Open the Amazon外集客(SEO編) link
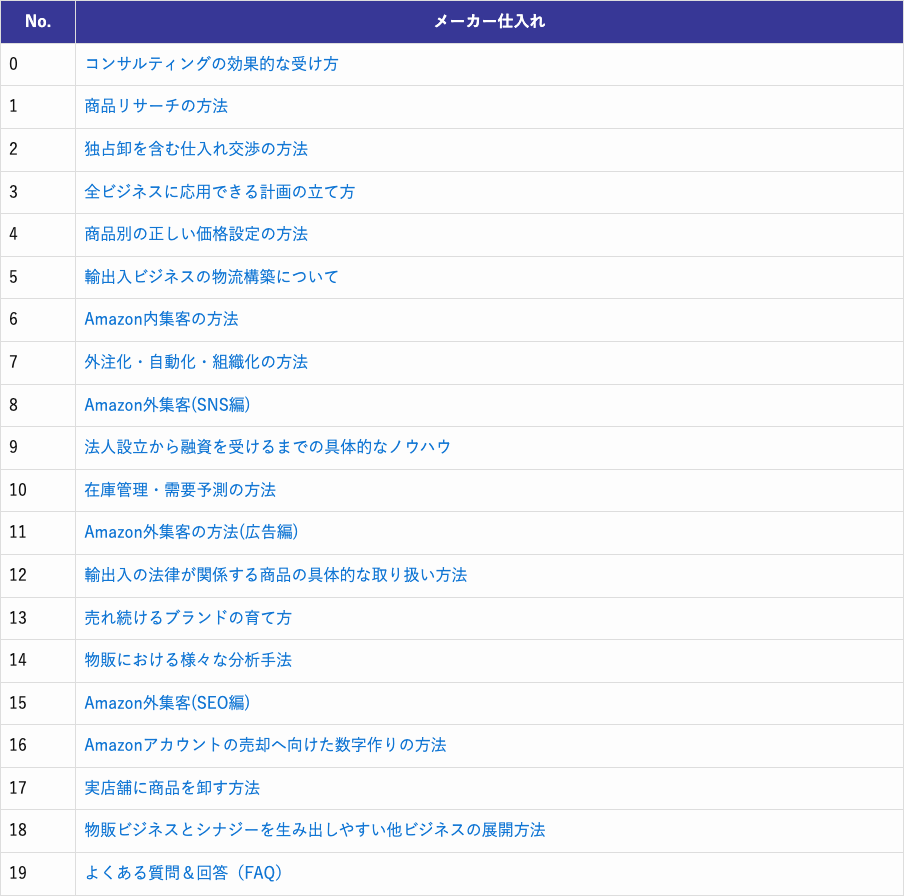The height and width of the screenshot is (896, 904). 165,703
